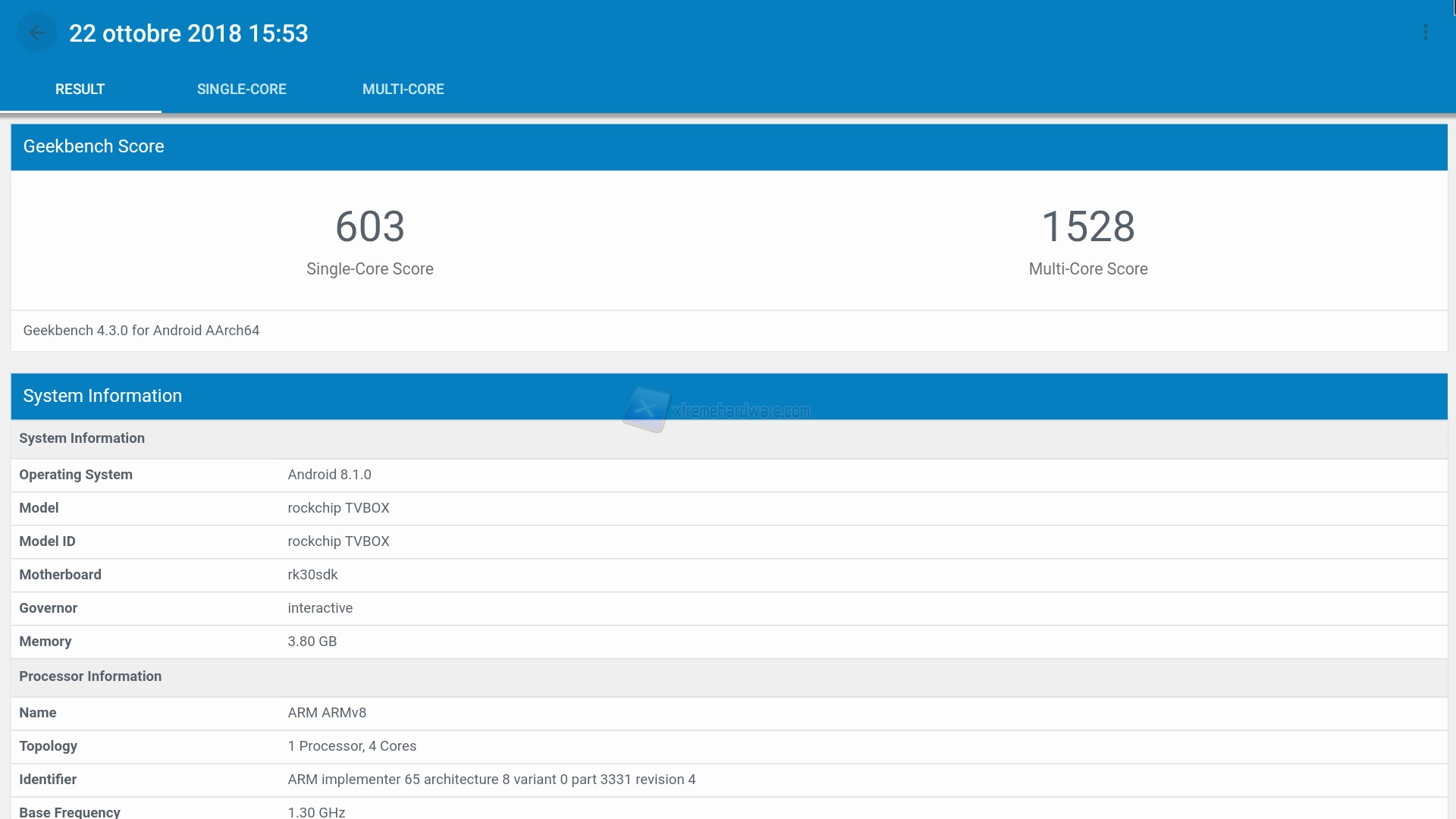Select the Operating System row

point(329,475)
